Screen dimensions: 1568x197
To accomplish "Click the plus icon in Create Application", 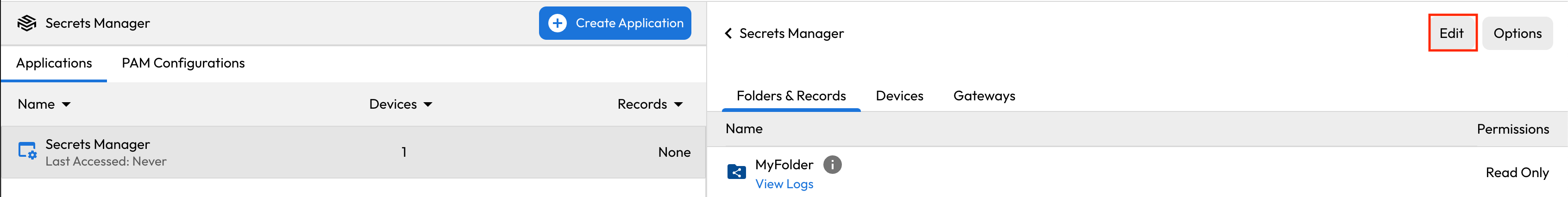I will [557, 23].
